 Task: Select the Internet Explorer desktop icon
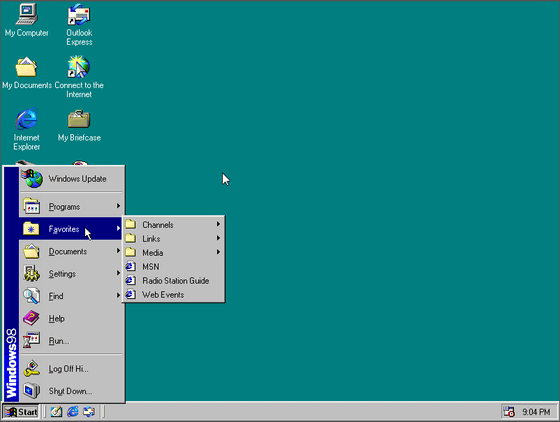[26, 129]
